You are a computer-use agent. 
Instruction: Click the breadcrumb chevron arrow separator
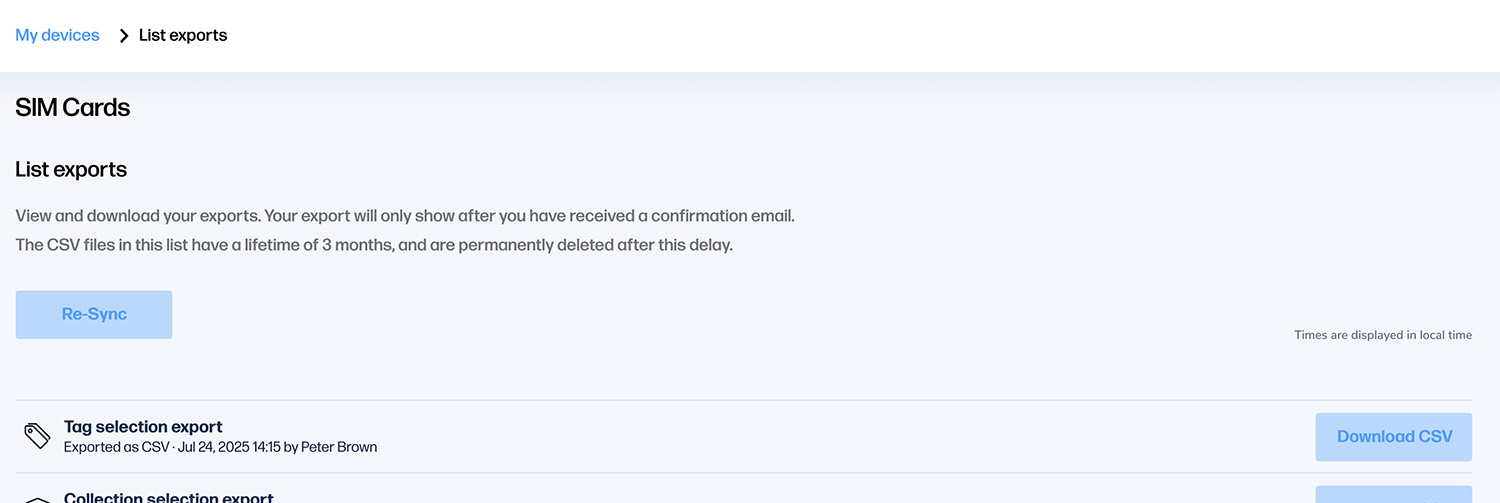[x=124, y=36]
